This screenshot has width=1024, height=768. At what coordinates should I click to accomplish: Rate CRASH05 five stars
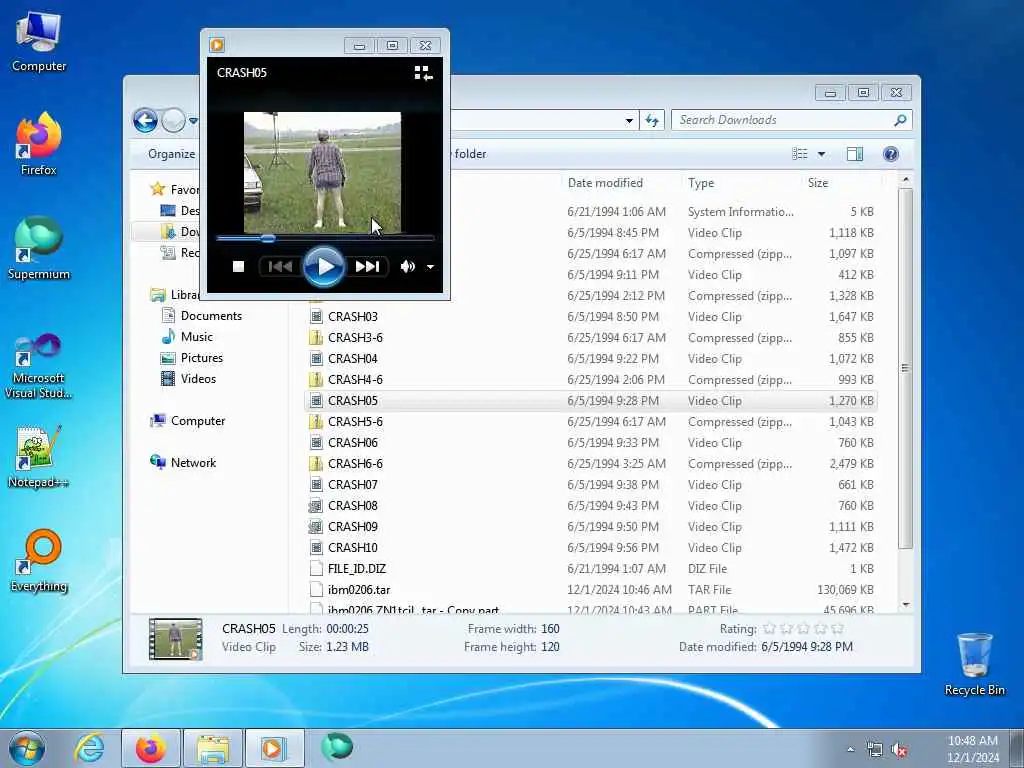pyautogui.click(x=838, y=629)
